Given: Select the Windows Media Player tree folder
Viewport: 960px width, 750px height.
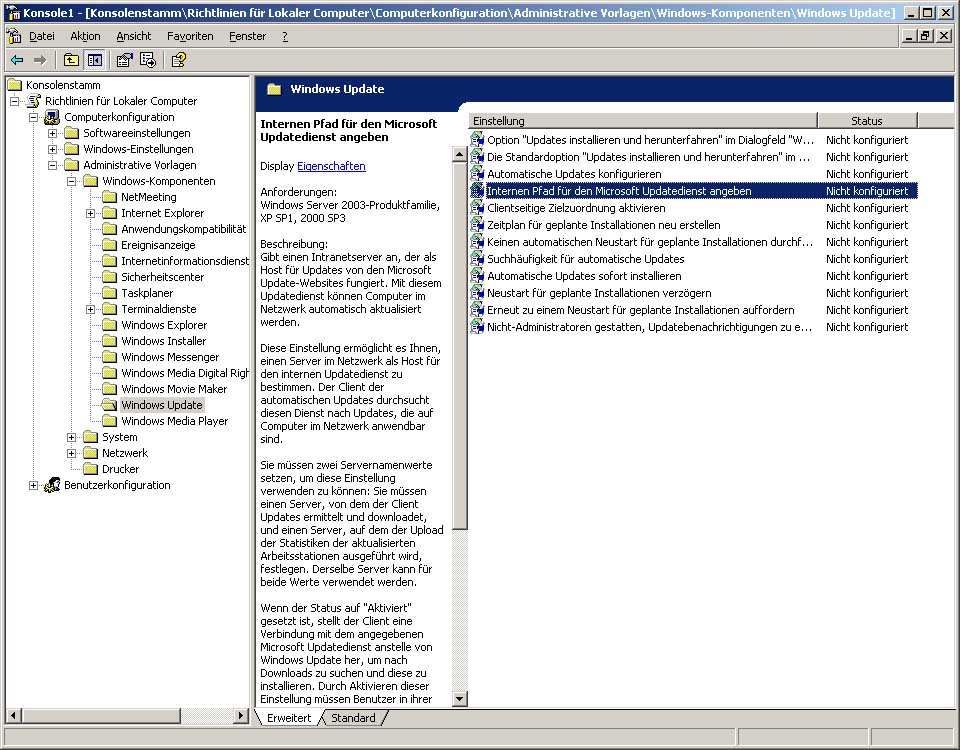Looking at the screenshot, I should [x=174, y=421].
